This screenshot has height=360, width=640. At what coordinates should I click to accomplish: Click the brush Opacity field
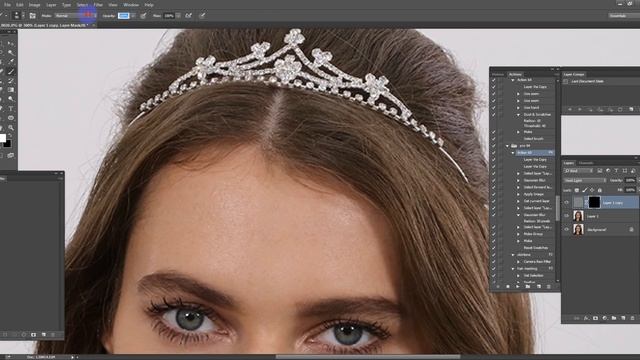coord(123,16)
